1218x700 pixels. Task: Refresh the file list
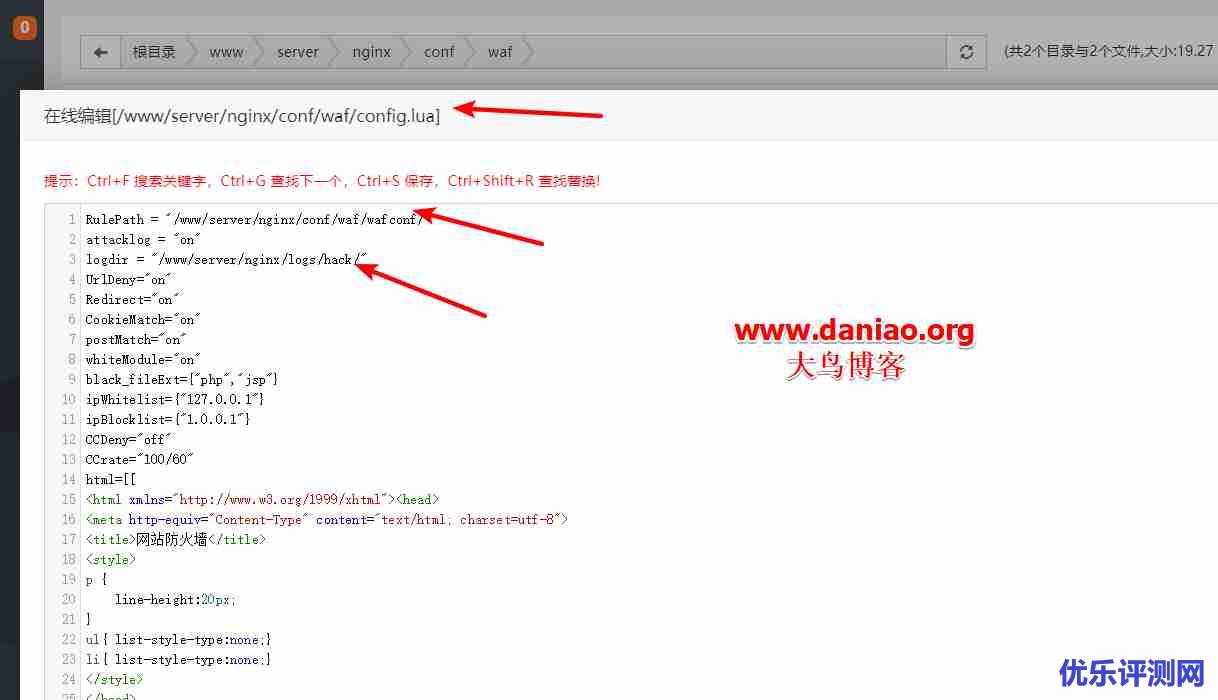point(966,52)
